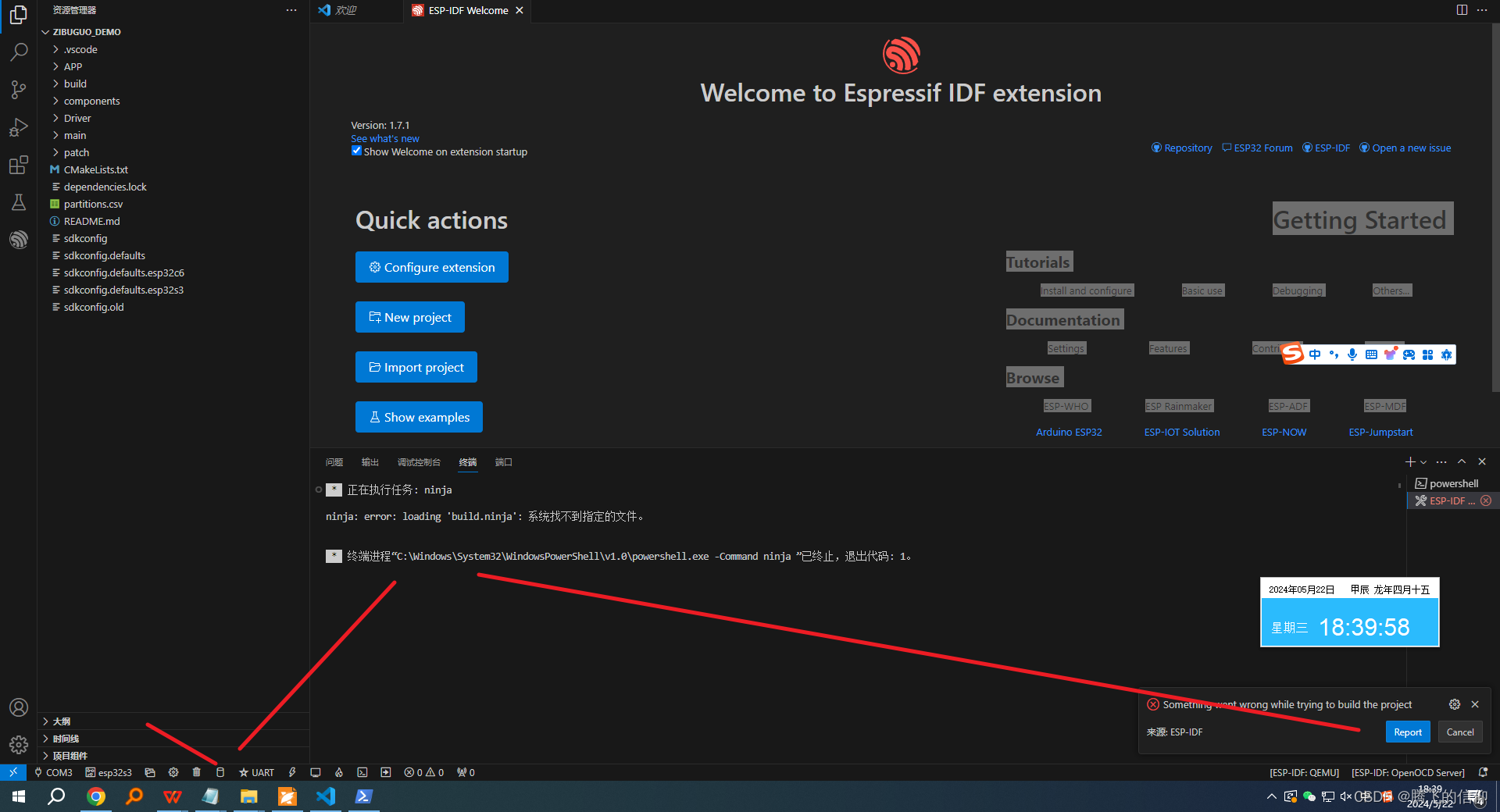Open ESP-IOT Solution link
The height and width of the screenshot is (812, 1500).
[x=1182, y=432]
